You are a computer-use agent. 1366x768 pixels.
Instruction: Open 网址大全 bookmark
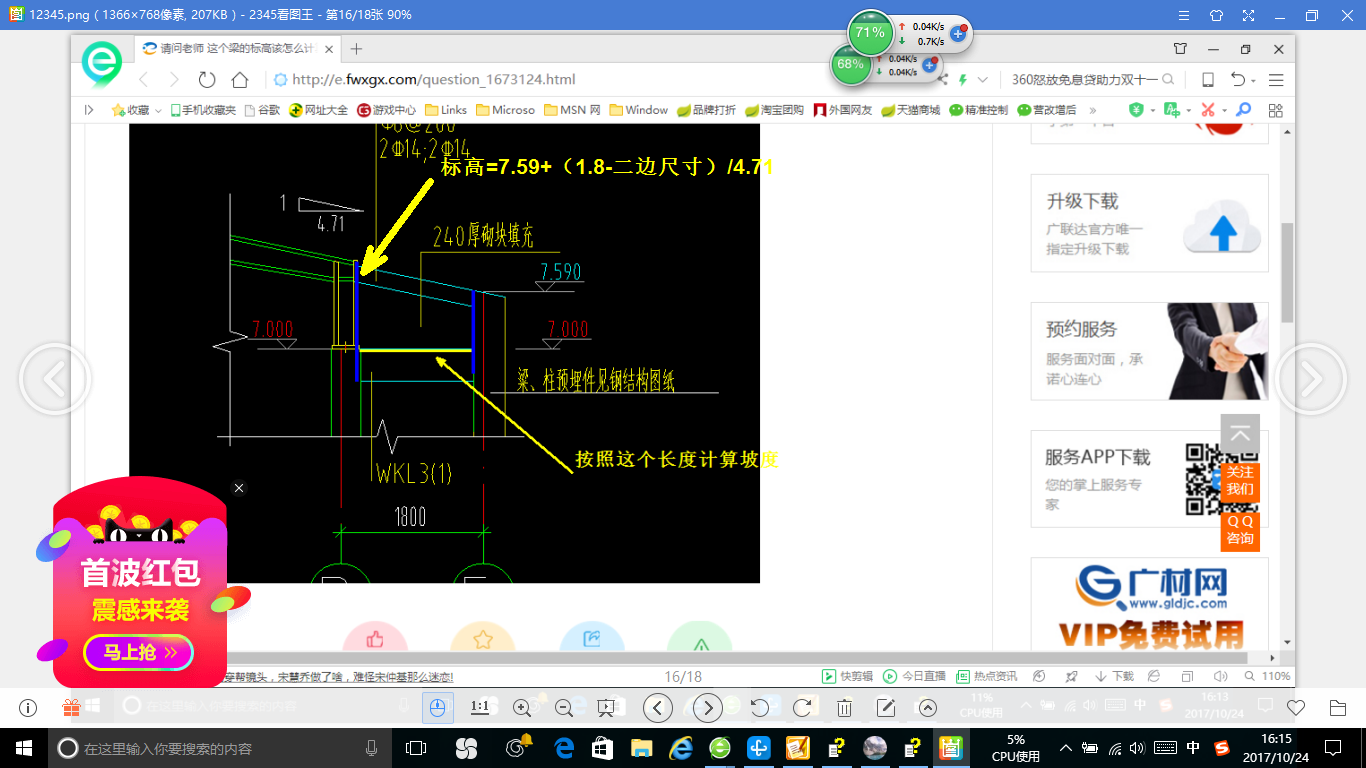coord(319,110)
